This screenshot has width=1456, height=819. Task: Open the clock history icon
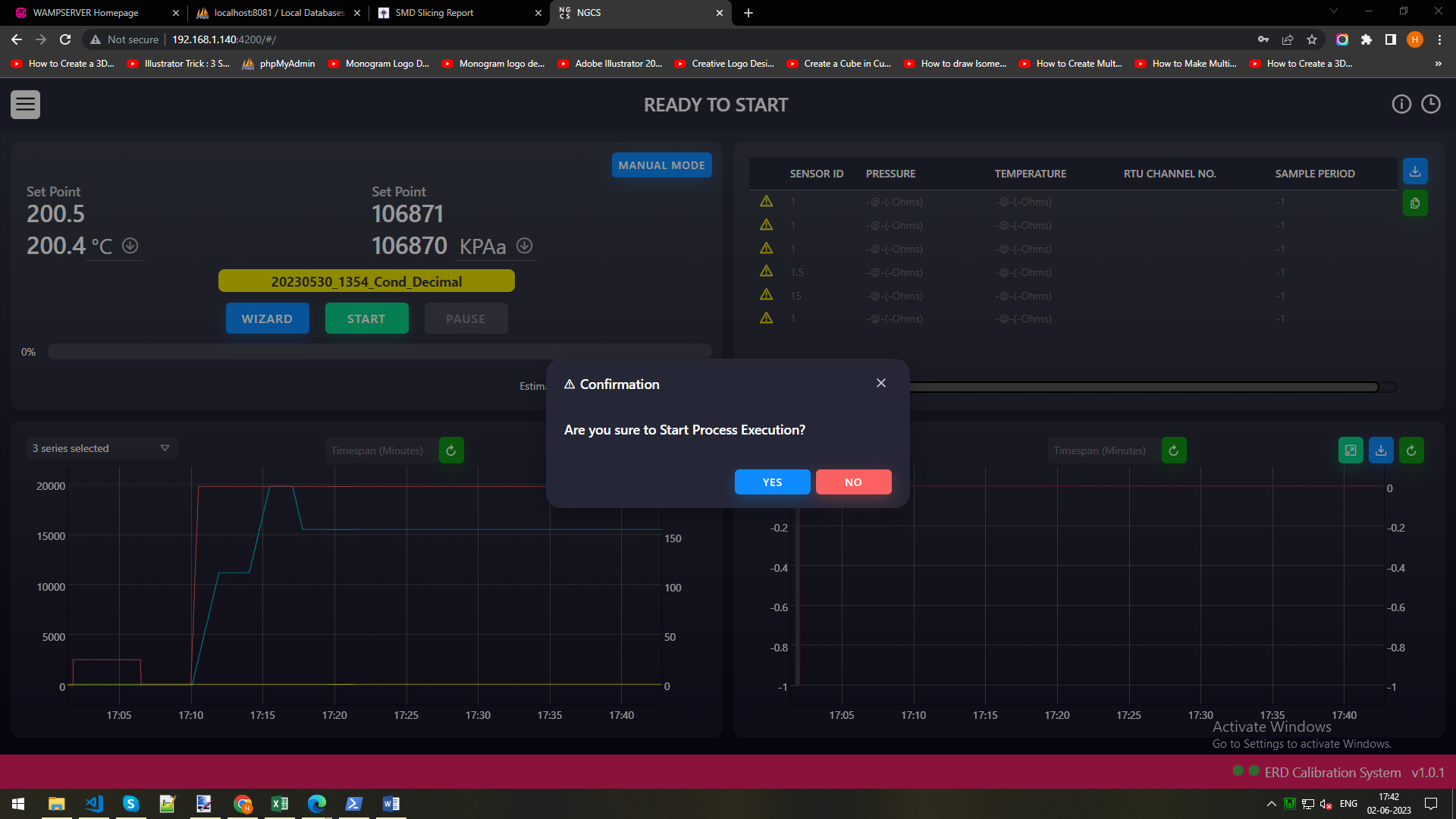point(1430,105)
